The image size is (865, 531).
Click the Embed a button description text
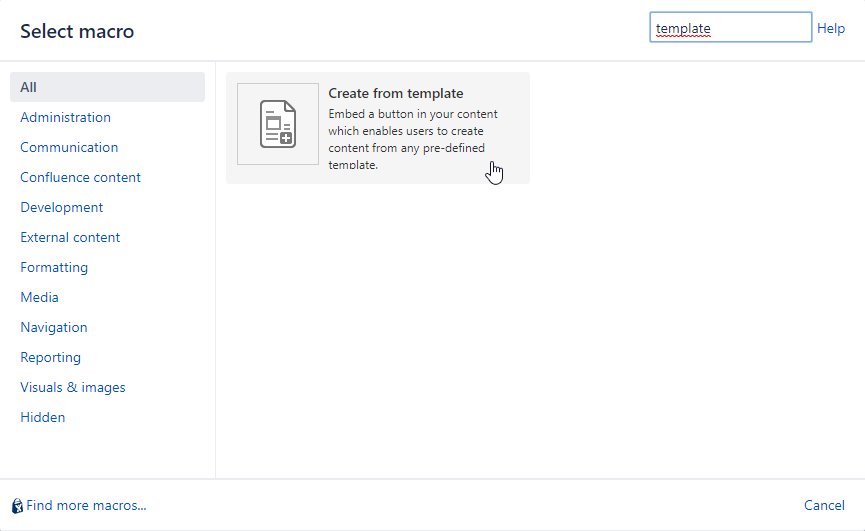[x=413, y=139]
